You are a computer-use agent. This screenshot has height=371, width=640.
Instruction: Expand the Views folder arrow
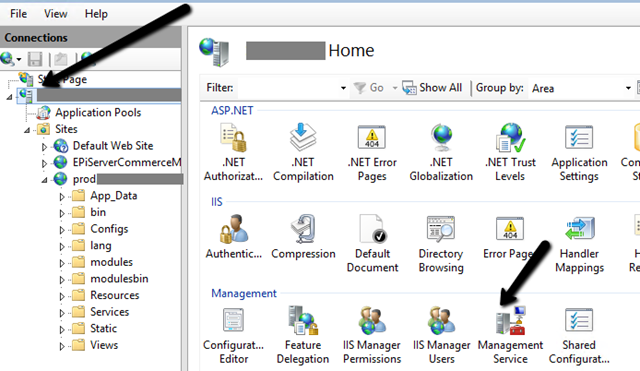(x=62, y=347)
